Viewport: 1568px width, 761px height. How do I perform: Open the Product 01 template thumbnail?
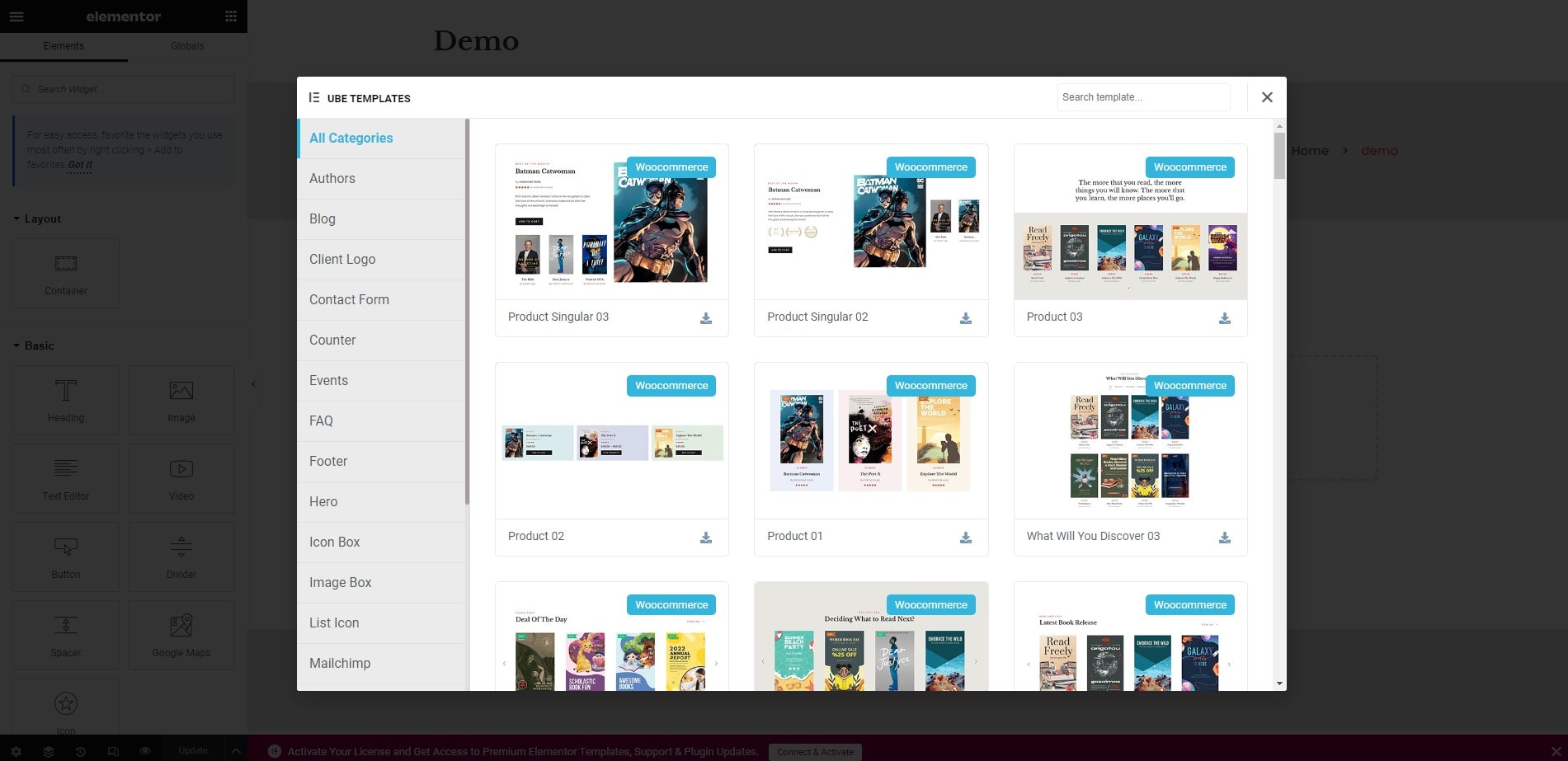[x=871, y=441]
